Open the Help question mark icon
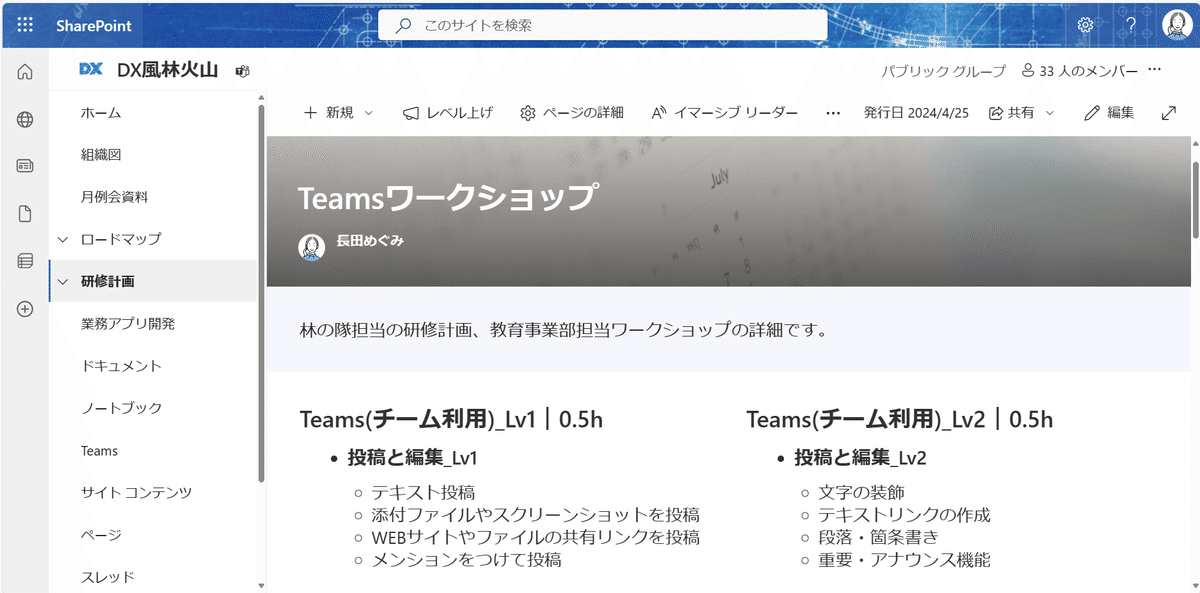Viewport: 1200px width, 593px height. 1131,25
